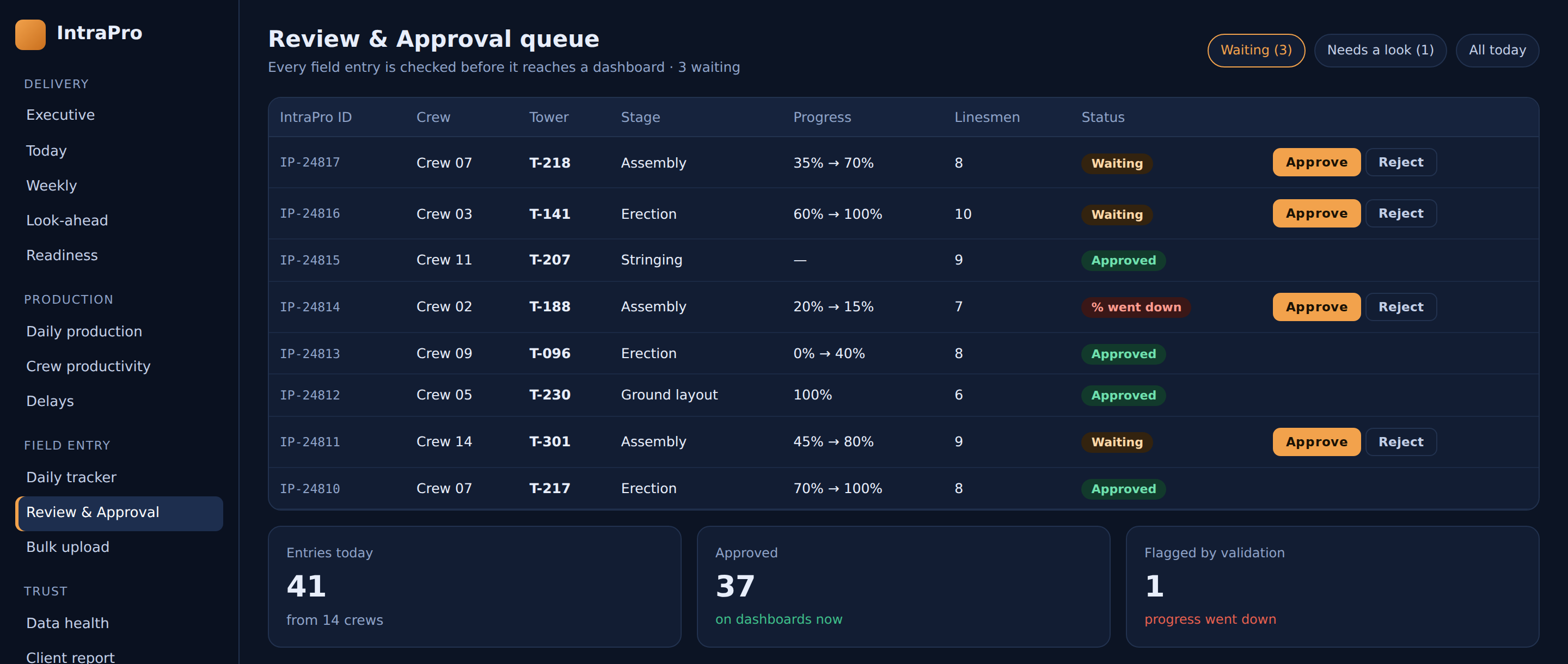Approve flagged entry IP-24814
Screen dimensions: 1568x664
click(x=1316, y=308)
